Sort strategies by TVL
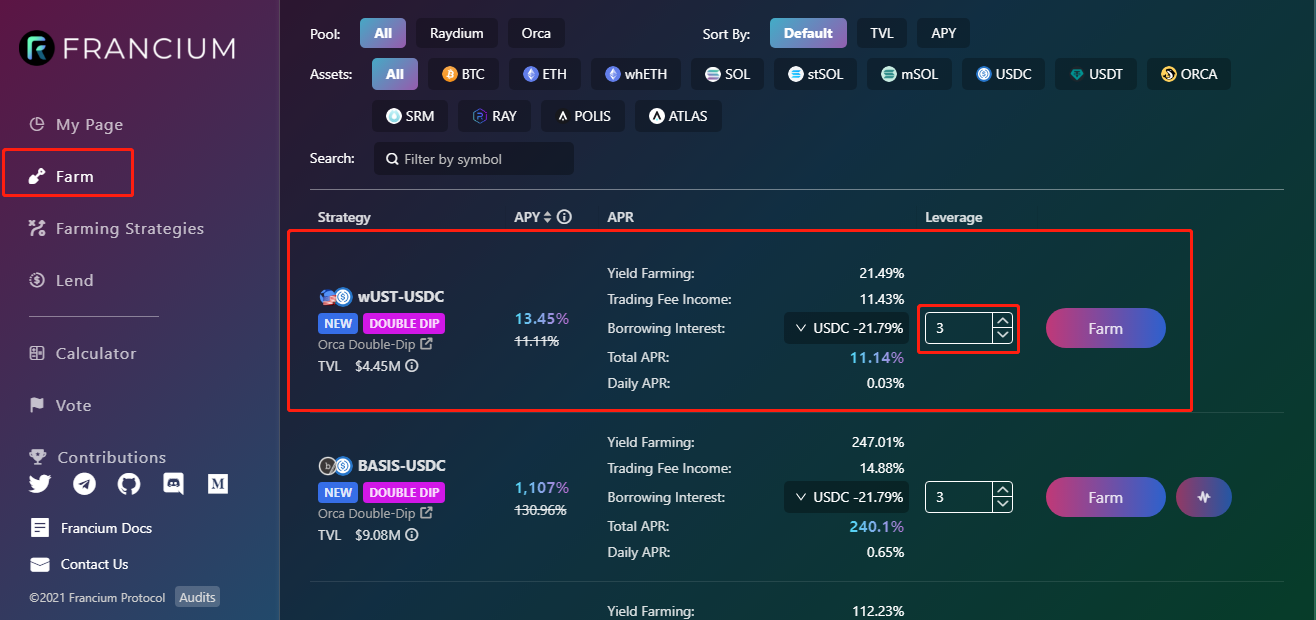This screenshot has height=620, width=1316. [882, 33]
